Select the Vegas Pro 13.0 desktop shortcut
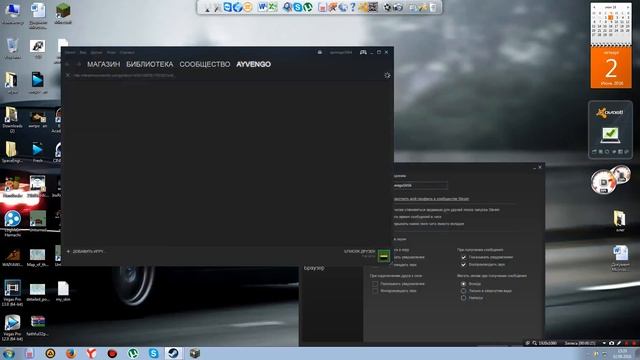 click(x=12, y=292)
